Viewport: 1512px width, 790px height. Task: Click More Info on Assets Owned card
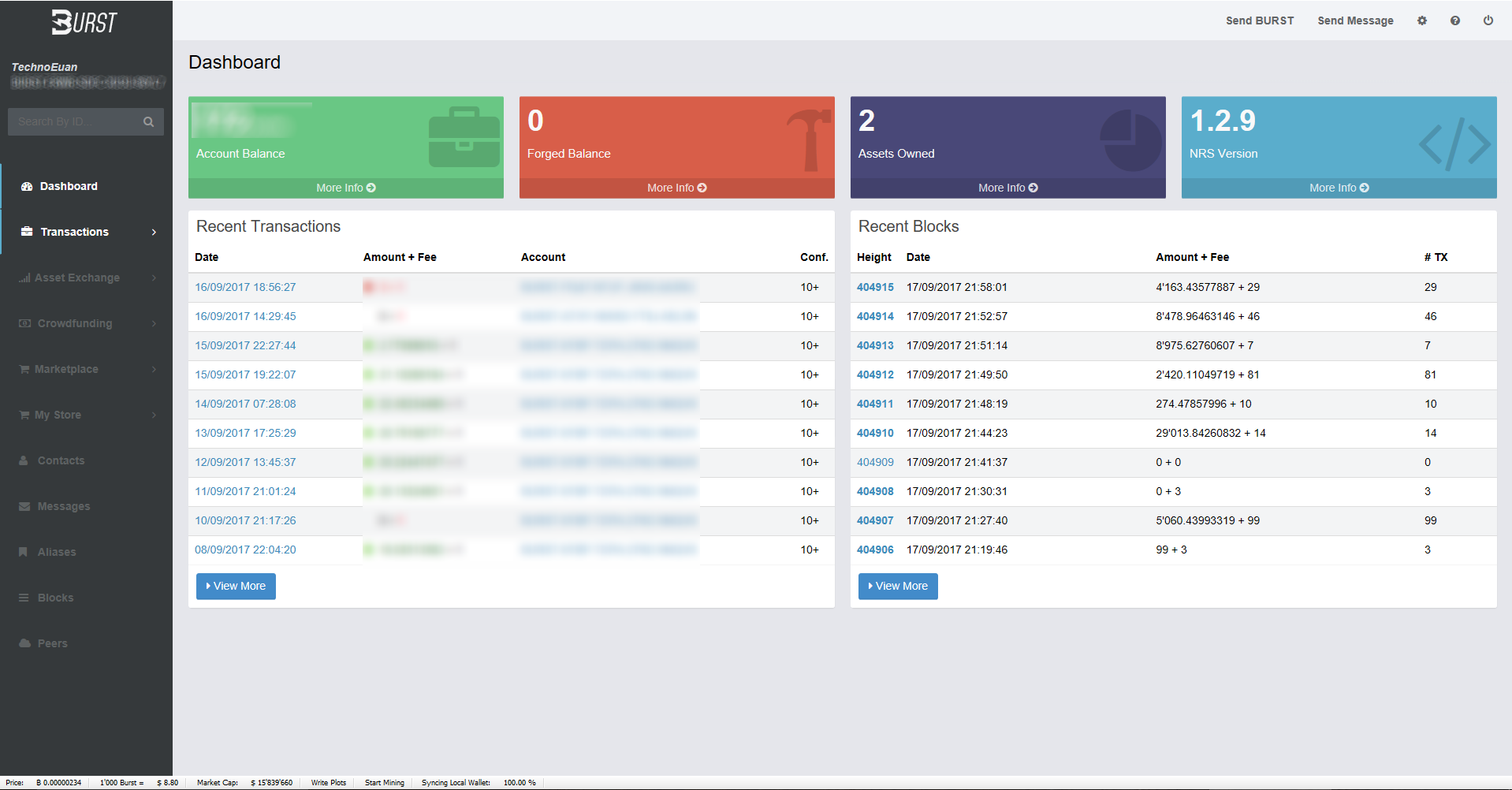[1008, 188]
